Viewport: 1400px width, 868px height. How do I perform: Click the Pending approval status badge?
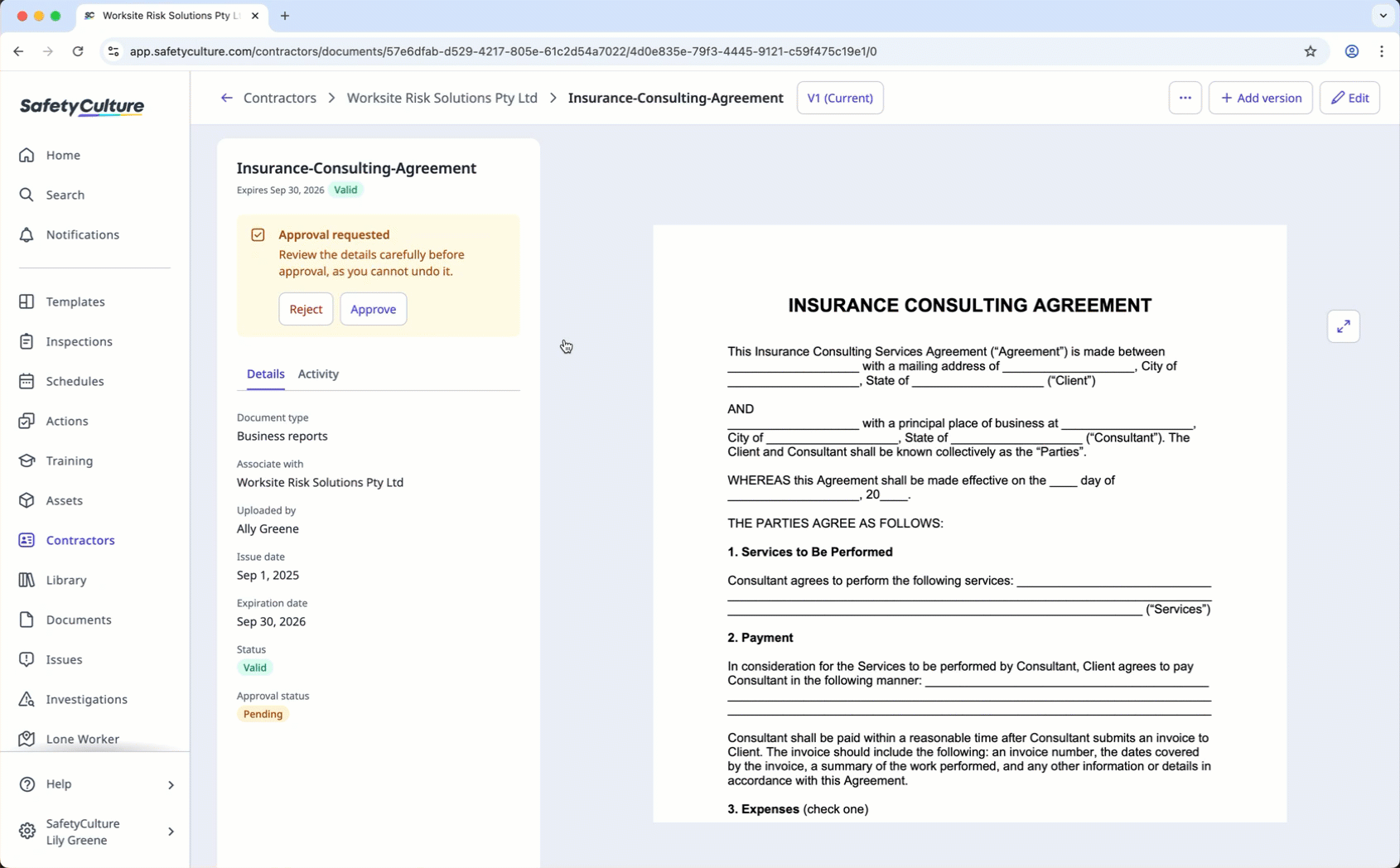click(x=263, y=714)
